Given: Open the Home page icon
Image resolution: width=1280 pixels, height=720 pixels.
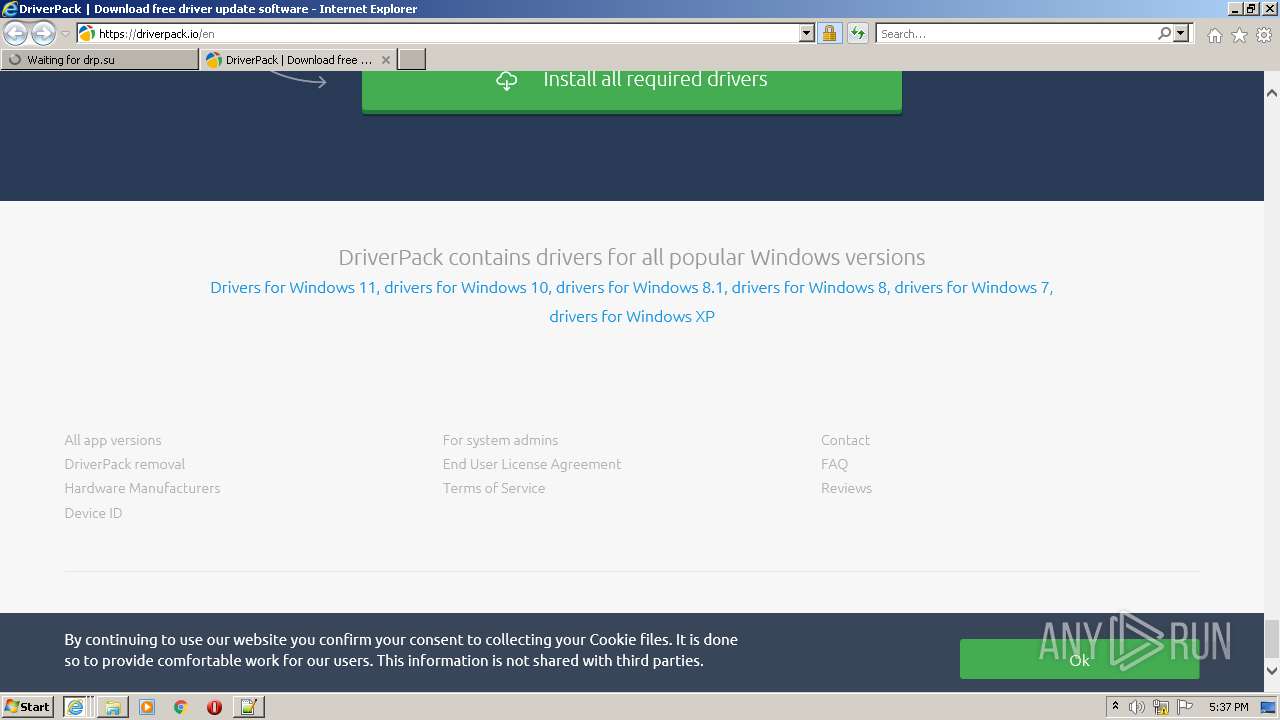Looking at the screenshot, I should pyautogui.click(x=1214, y=35).
